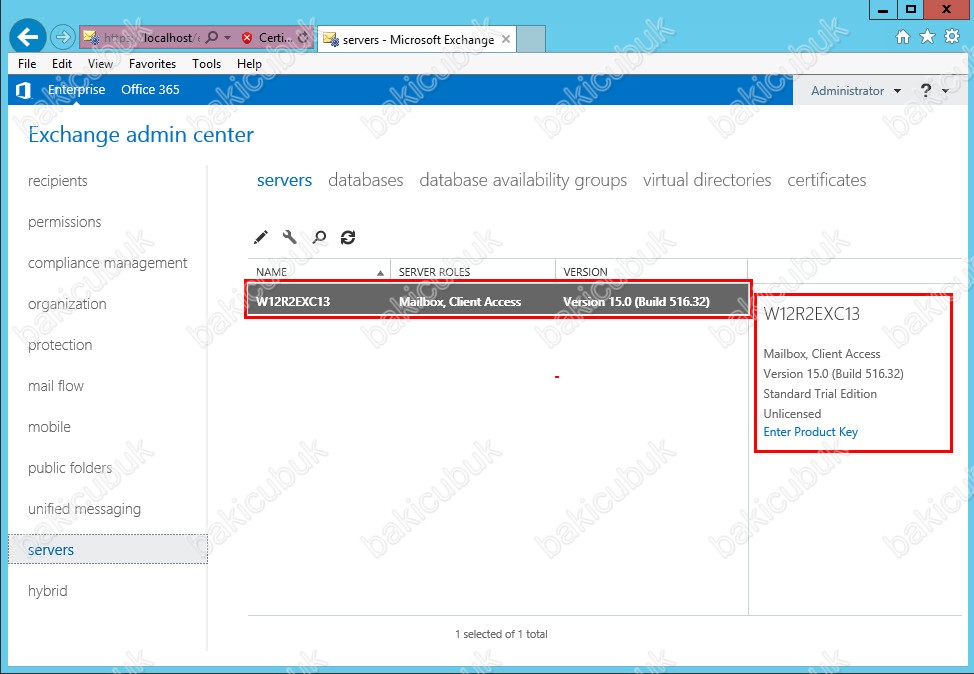Open the blank new tab button
The image size is (974, 674).
[531, 39]
